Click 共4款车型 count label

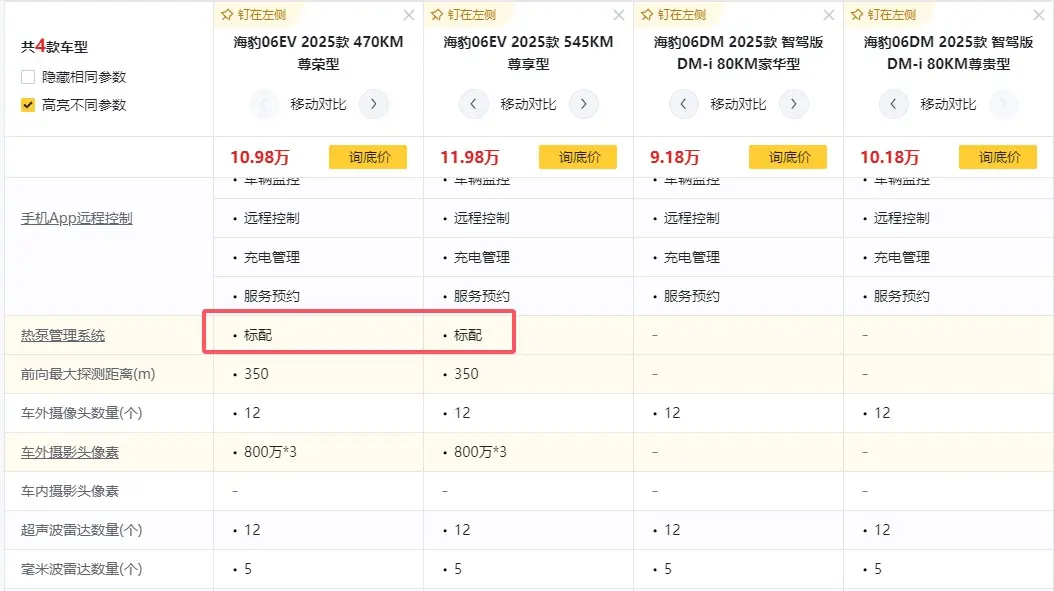[x=54, y=46]
